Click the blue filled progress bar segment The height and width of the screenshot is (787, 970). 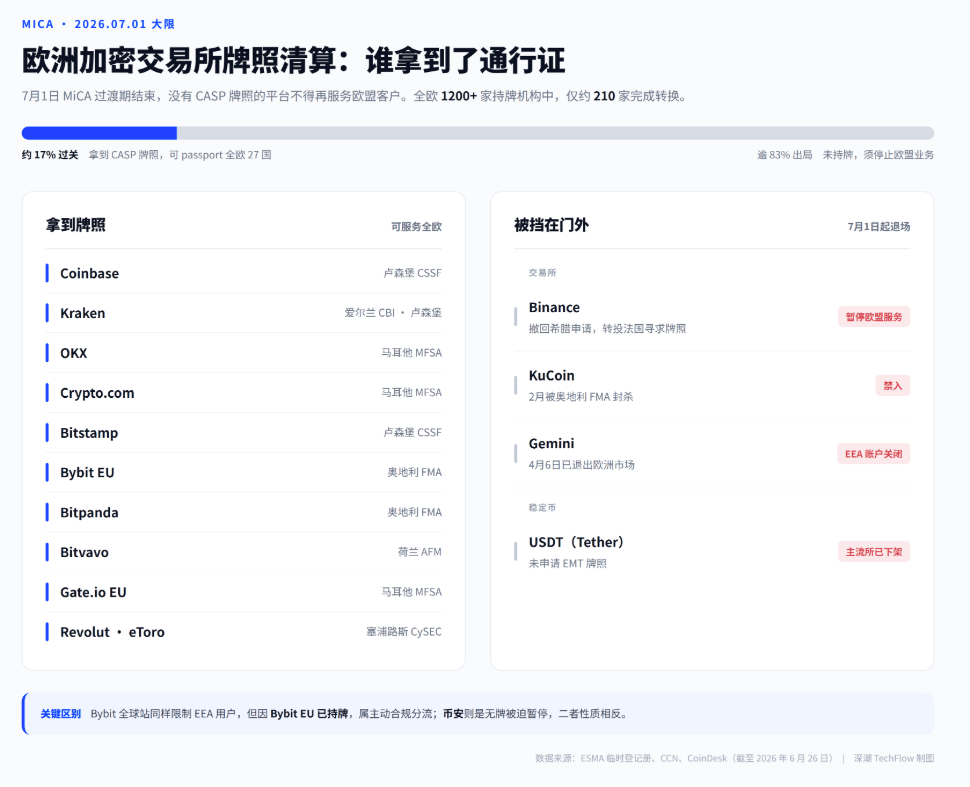click(x=99, y=133)
